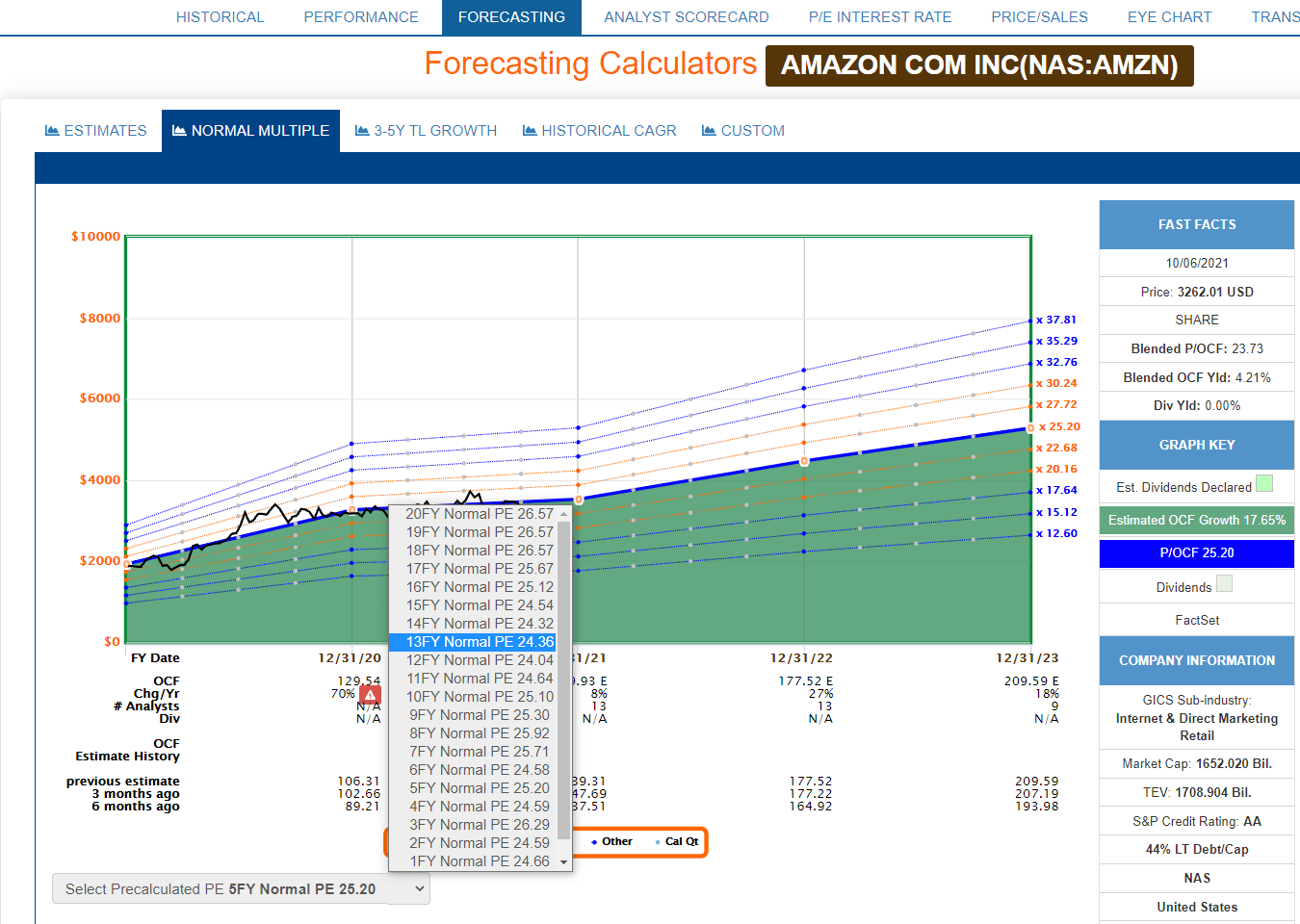Toggle Est. Dividends Declared swatch
1300x924 pixels.
pyautogui.click(x=1264, y=483)
